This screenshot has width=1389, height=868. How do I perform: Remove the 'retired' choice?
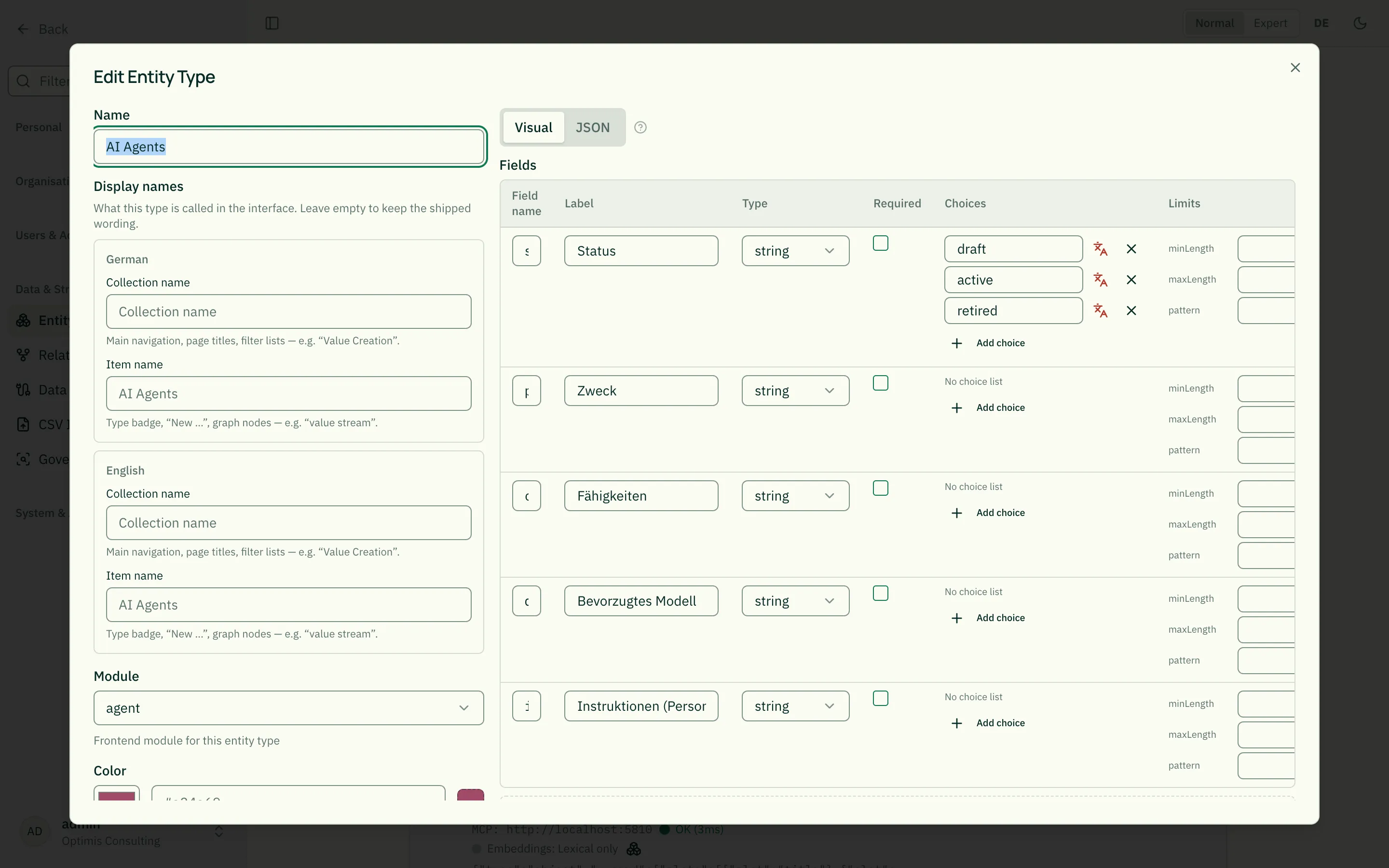pyautogui.click(x=1131, y=311)
